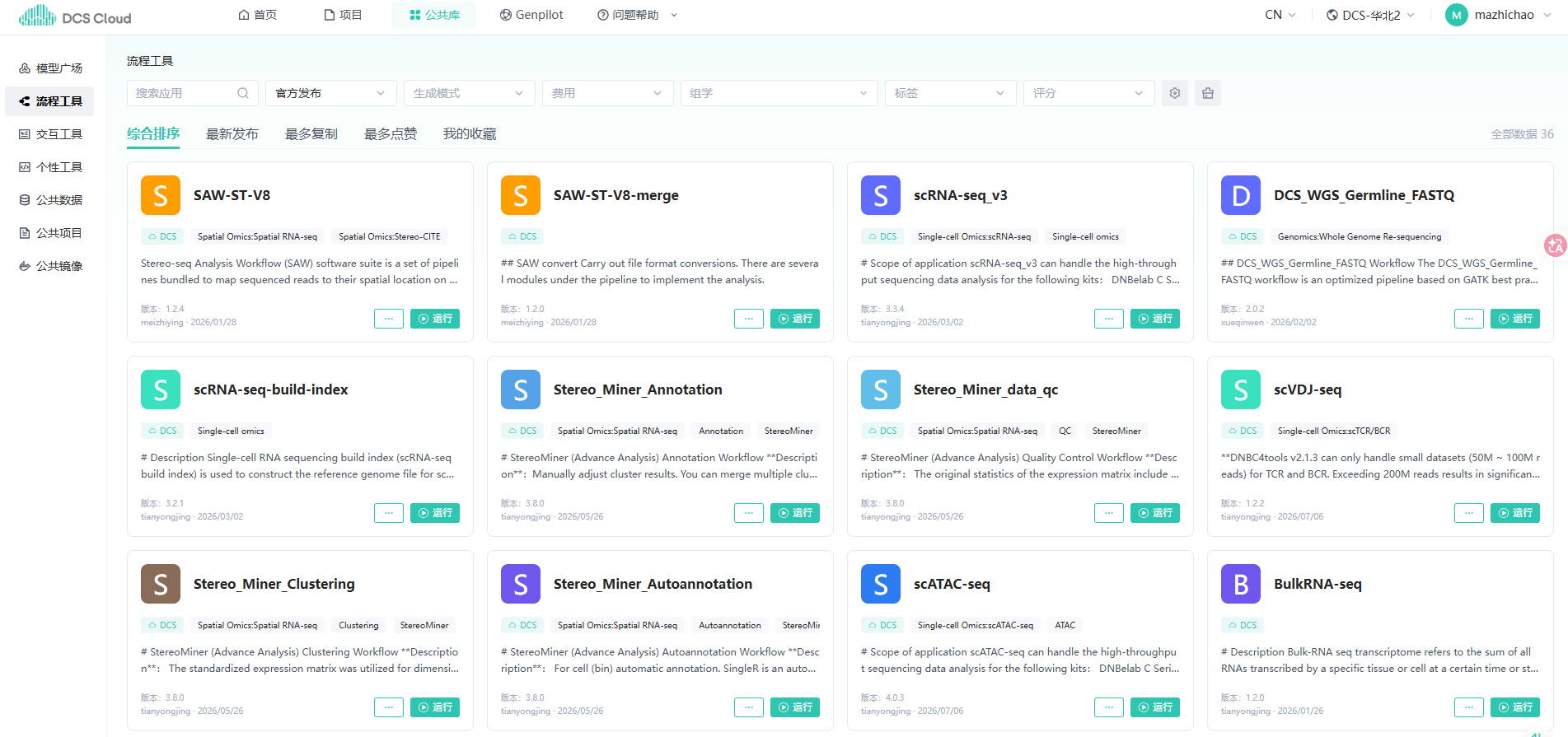Focus the 搜索应用 search field
Screen dimensions: 1568x737
point(193,93)
